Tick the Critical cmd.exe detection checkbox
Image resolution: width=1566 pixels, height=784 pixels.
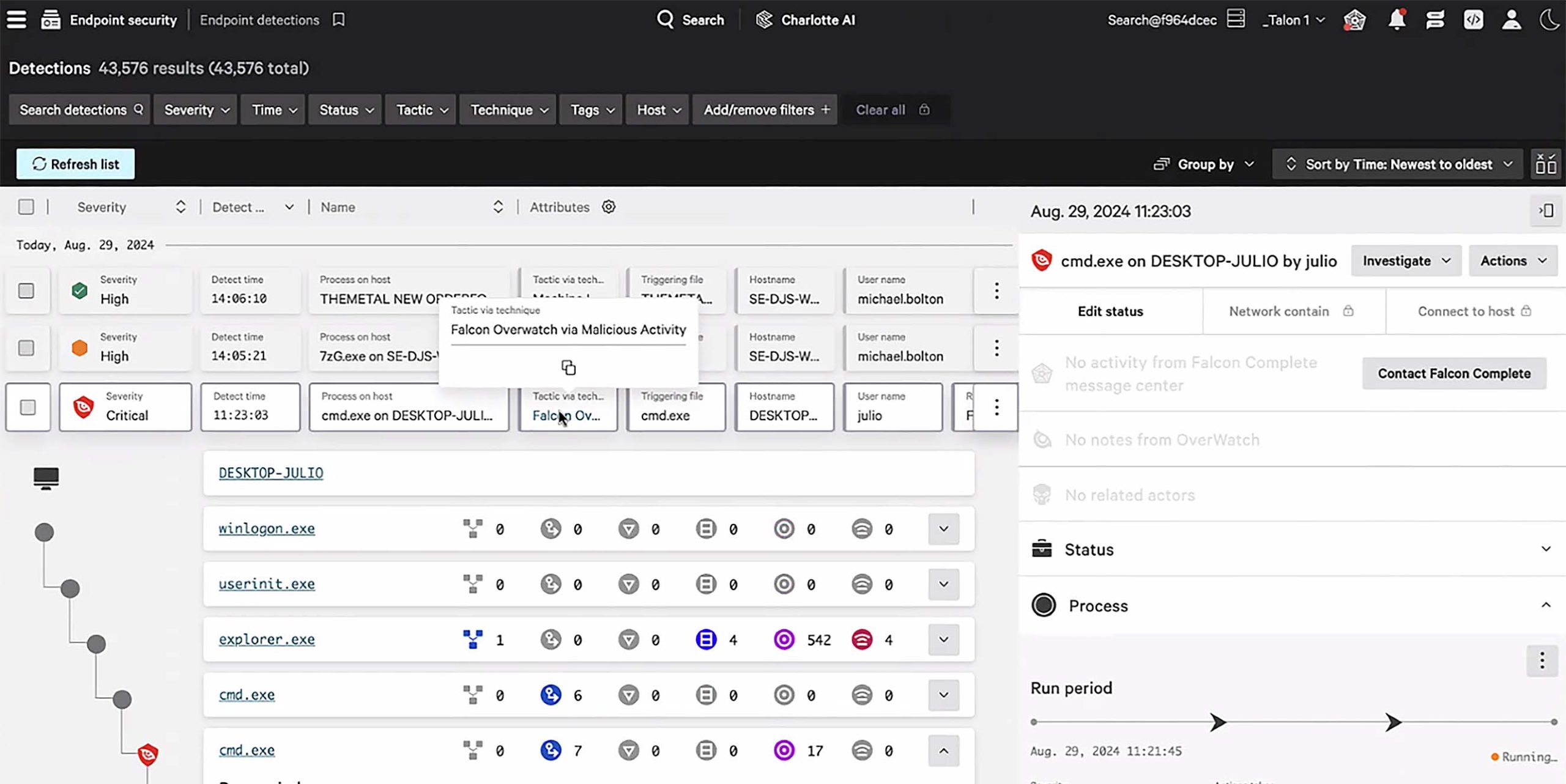28,407
